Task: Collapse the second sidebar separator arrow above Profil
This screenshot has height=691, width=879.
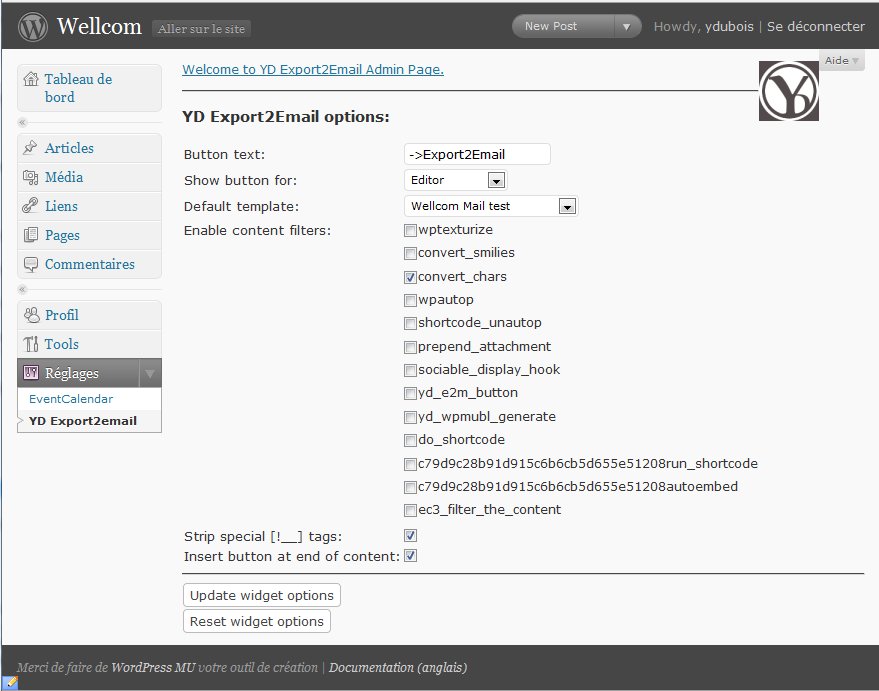Action: [22, 289]
